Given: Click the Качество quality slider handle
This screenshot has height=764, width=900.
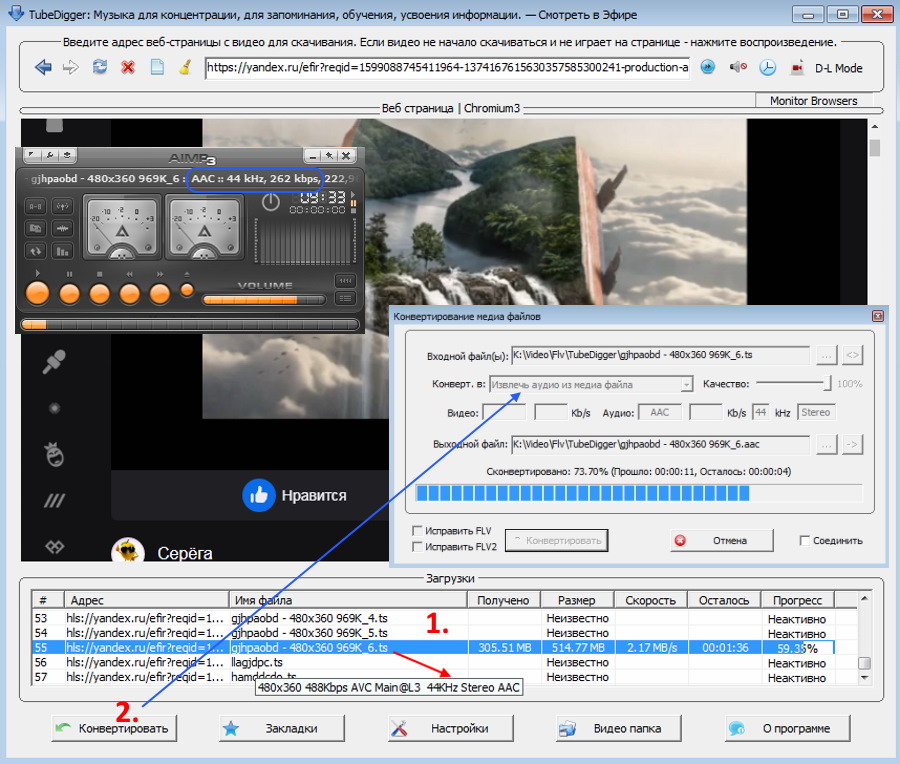Looking at the screenshot, I should 827,383.
